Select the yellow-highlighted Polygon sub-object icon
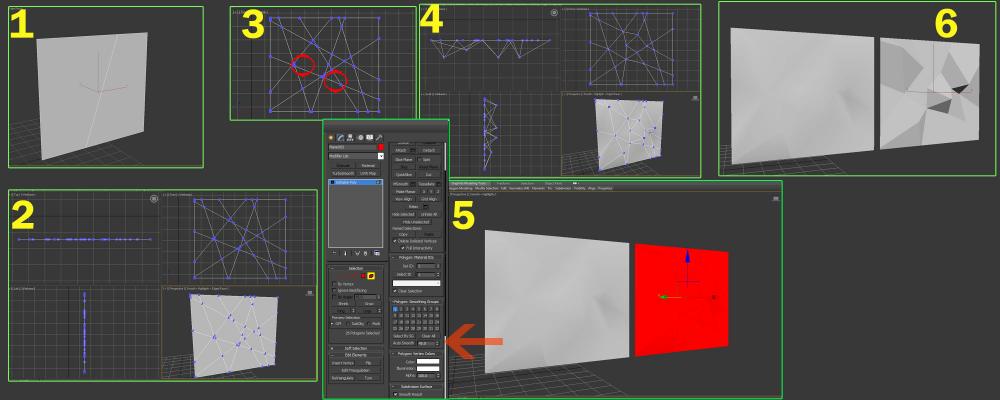Viewport: 1000px width, 400px height. [x=371, y=276]
